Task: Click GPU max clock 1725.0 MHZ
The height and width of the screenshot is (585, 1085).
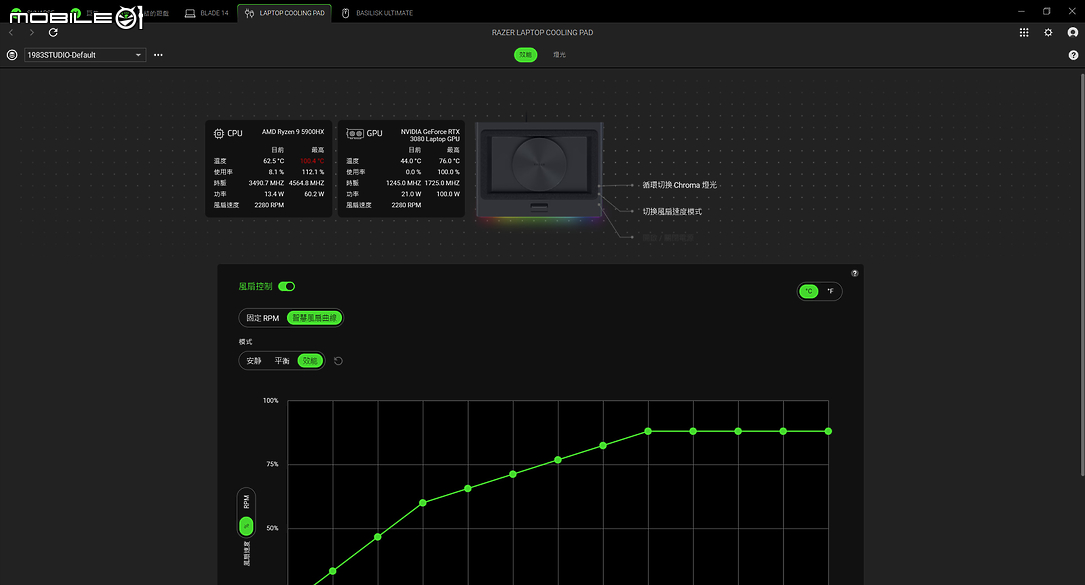Action: [x=442, y=183]
